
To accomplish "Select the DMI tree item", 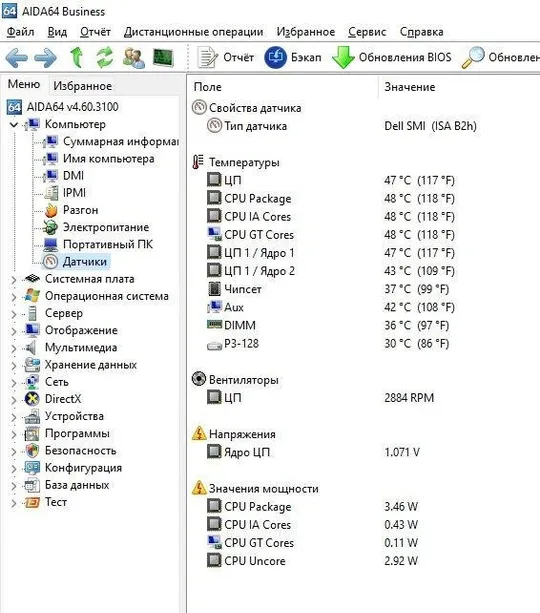I will 63,176.
